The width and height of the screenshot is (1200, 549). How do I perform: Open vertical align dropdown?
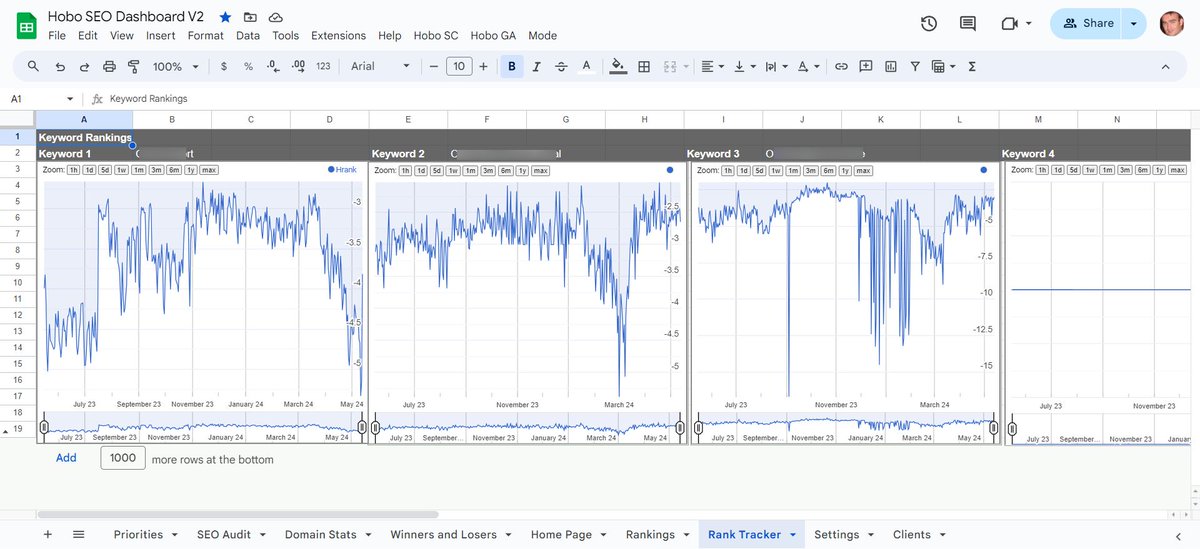point(744,66)
